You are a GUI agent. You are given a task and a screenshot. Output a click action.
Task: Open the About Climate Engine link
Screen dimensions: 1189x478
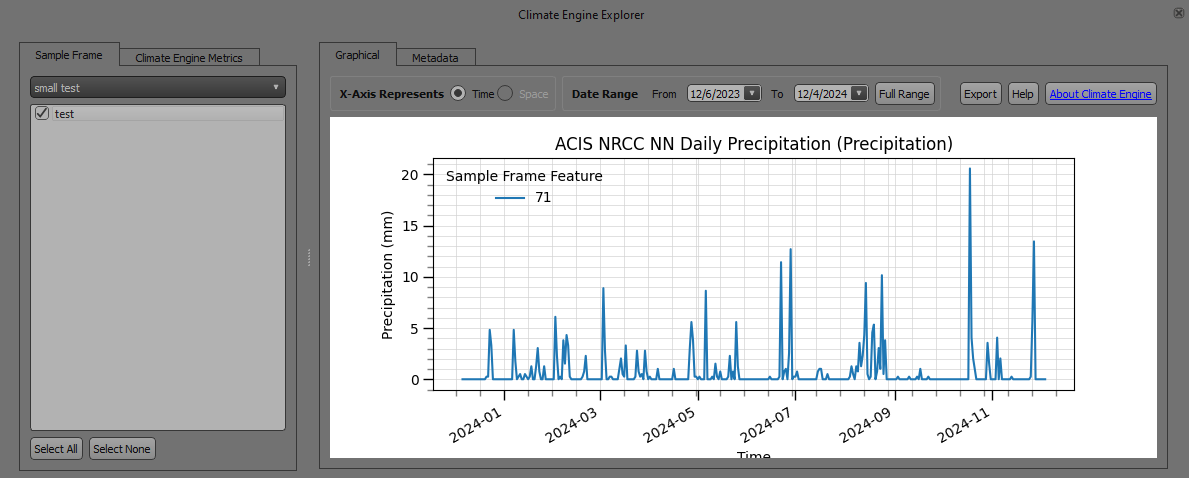1100,94
